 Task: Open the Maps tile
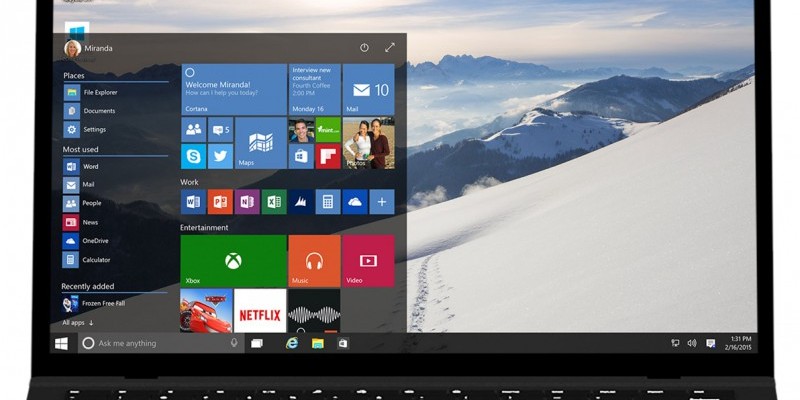(261, 143)
